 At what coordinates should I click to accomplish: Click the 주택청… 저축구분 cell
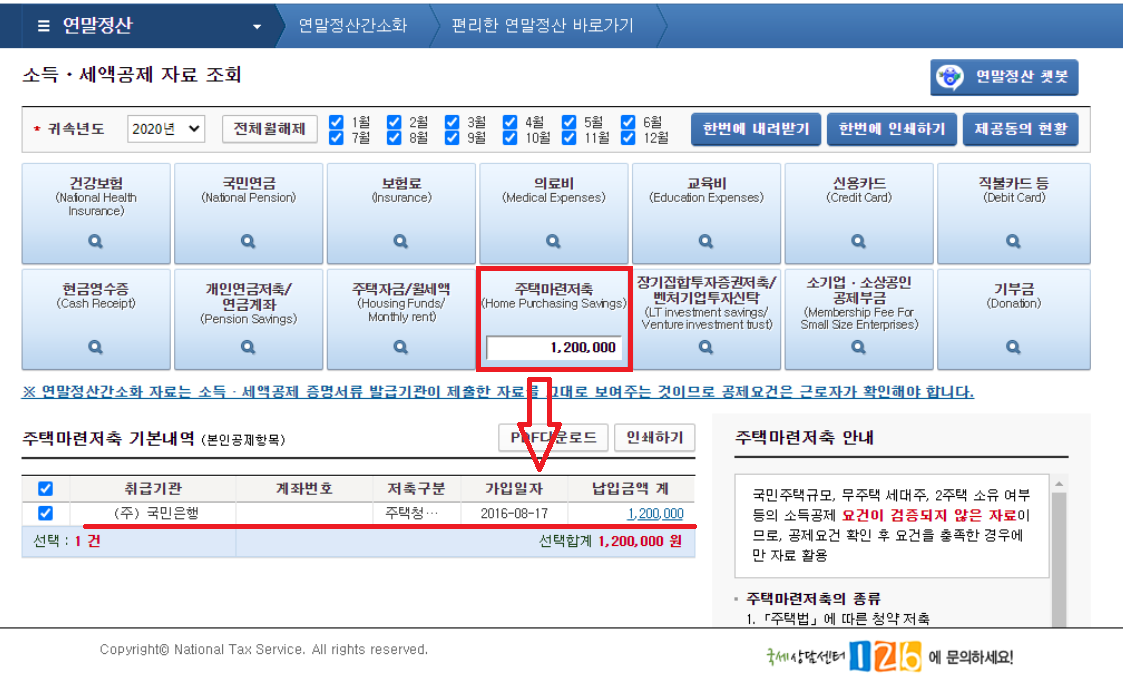417,514
